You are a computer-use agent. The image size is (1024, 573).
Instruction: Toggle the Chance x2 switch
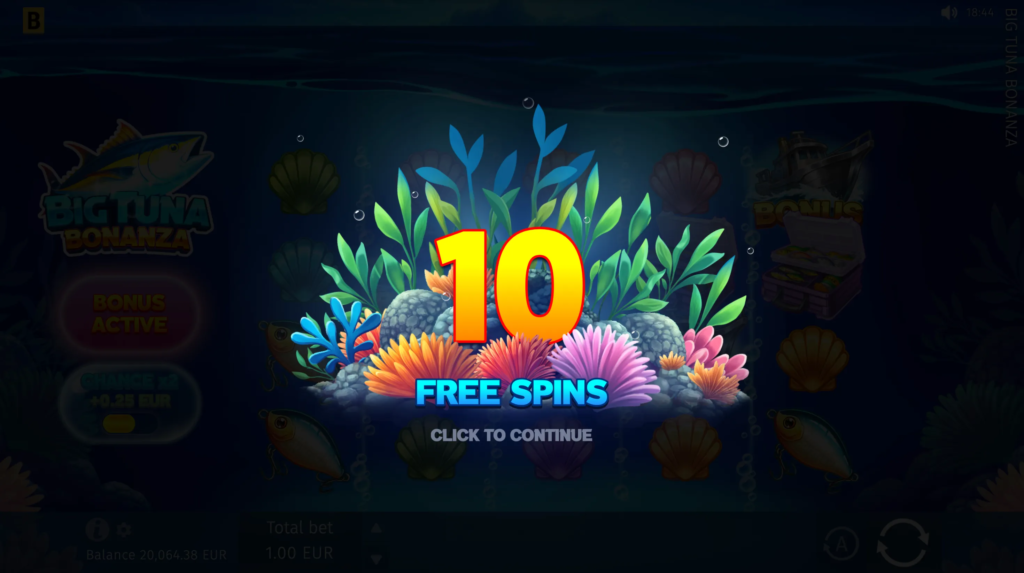pos(129,424)
